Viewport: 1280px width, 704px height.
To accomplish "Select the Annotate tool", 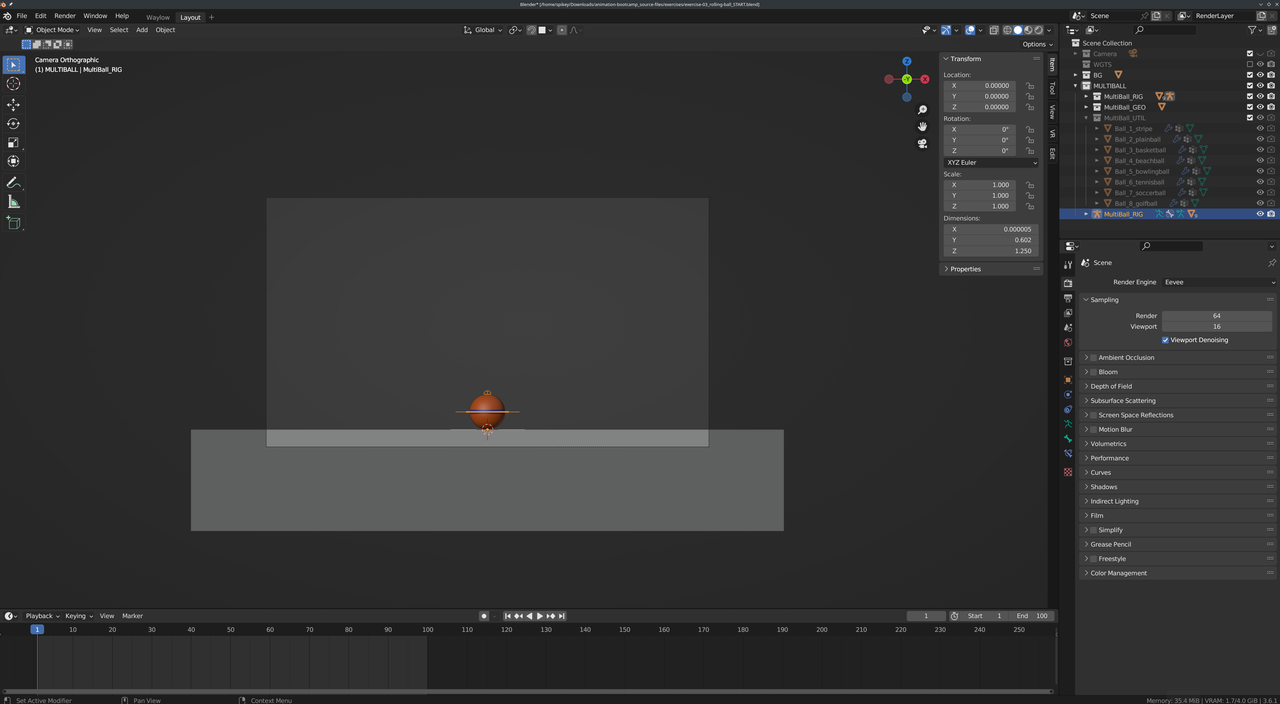I will (x=13, y=182).
